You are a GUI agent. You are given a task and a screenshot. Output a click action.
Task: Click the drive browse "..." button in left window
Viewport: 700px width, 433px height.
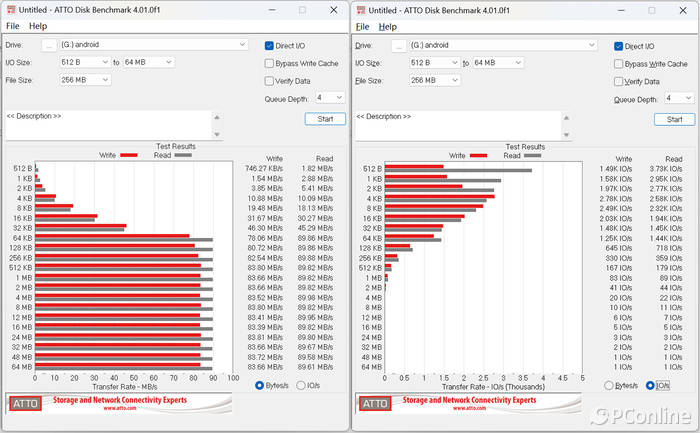[x=49, y=45]
